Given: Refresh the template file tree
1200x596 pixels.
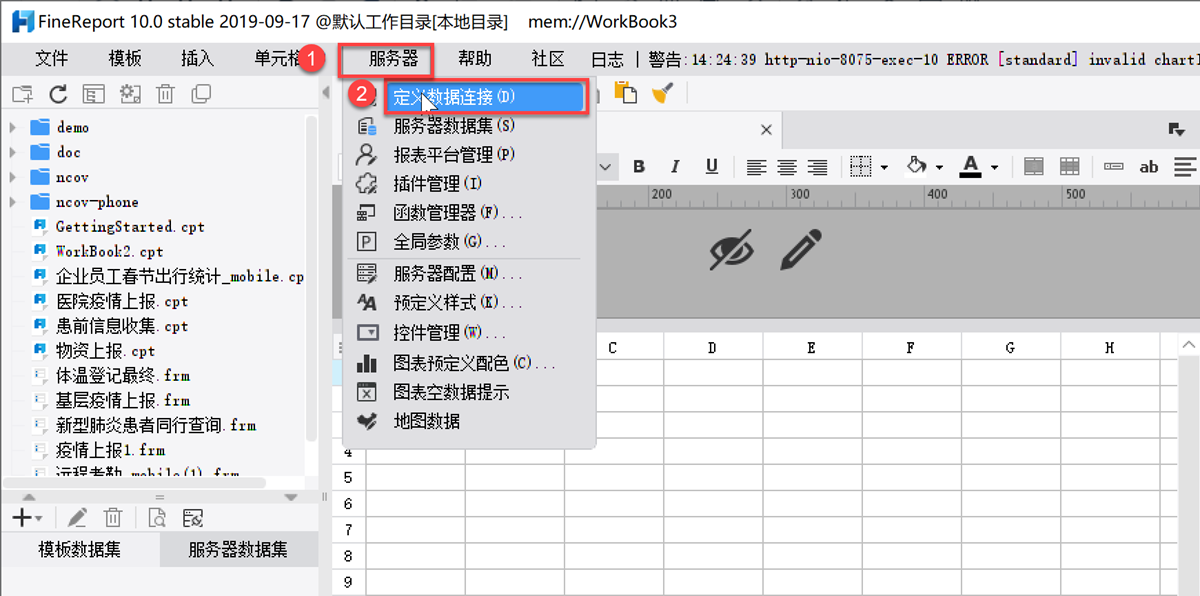Looking at the screenshot, I should pos(58,94).
